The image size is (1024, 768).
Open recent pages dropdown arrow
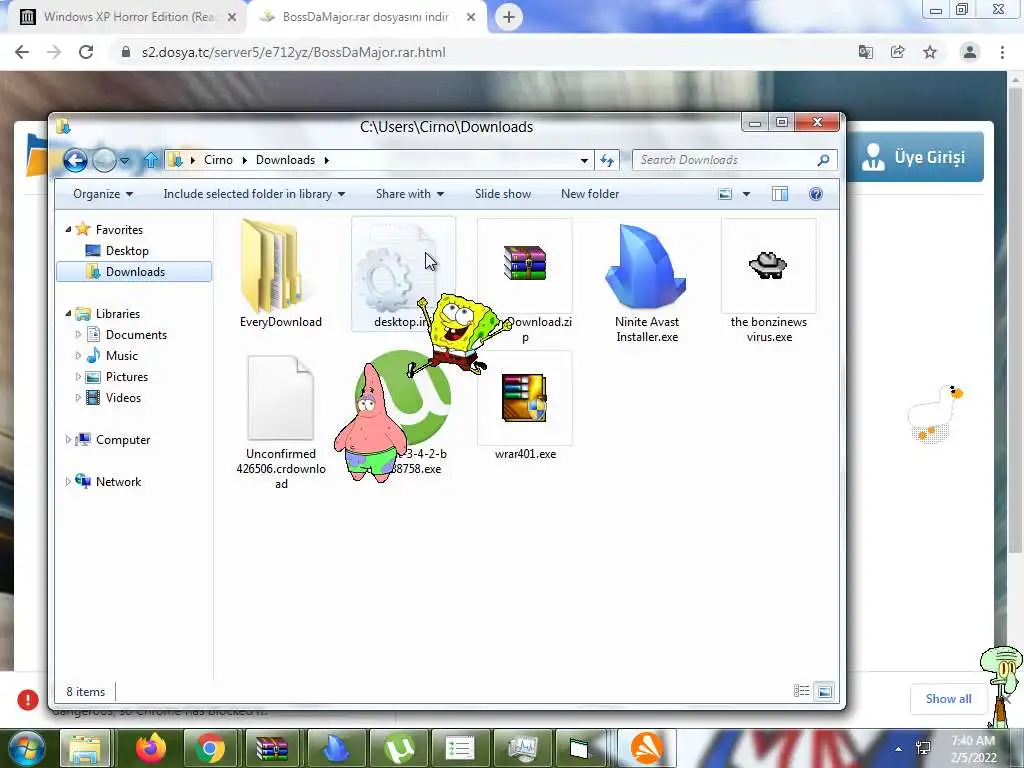pyautogui.click(x=125, y=160)
